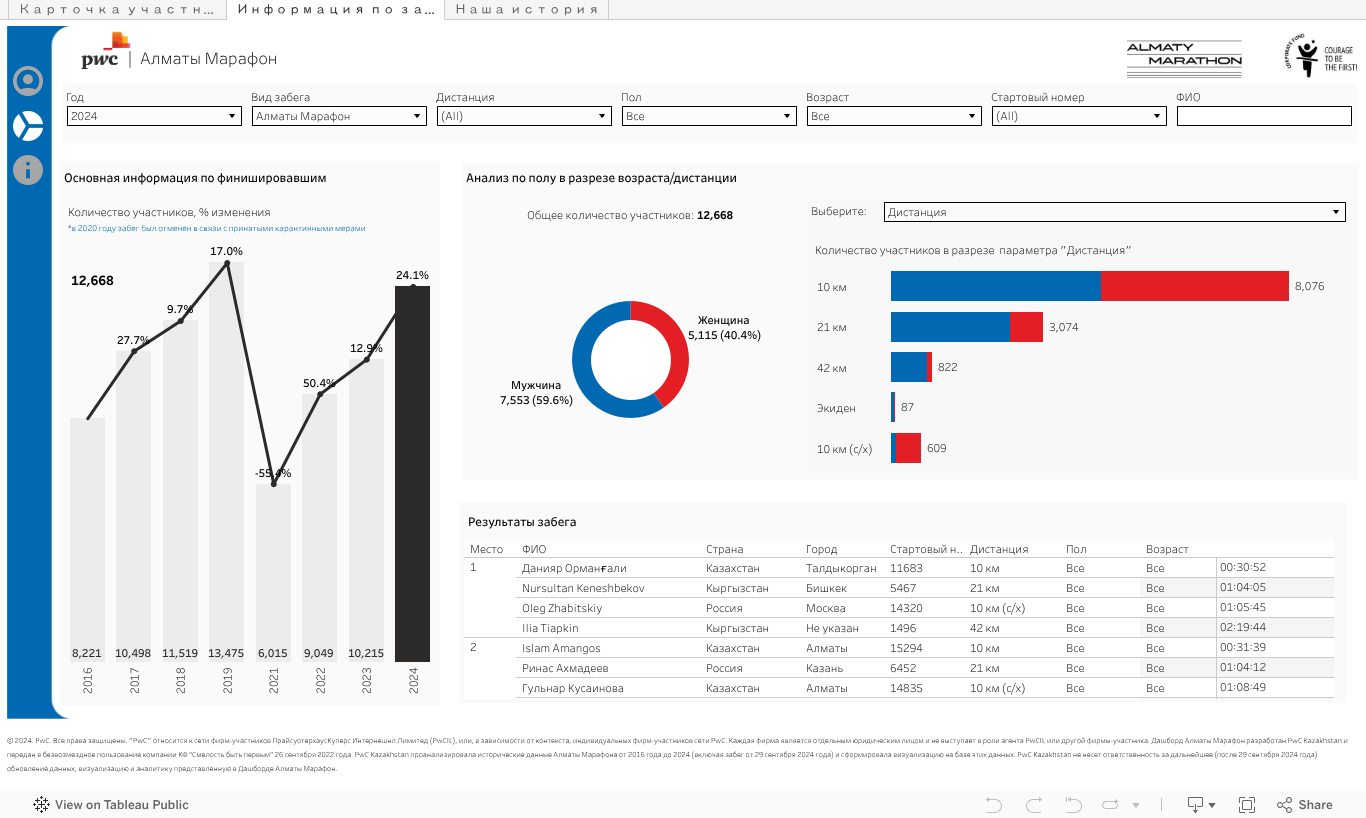
Task: Open the participant profile sidebar icon
Action: 28,81
